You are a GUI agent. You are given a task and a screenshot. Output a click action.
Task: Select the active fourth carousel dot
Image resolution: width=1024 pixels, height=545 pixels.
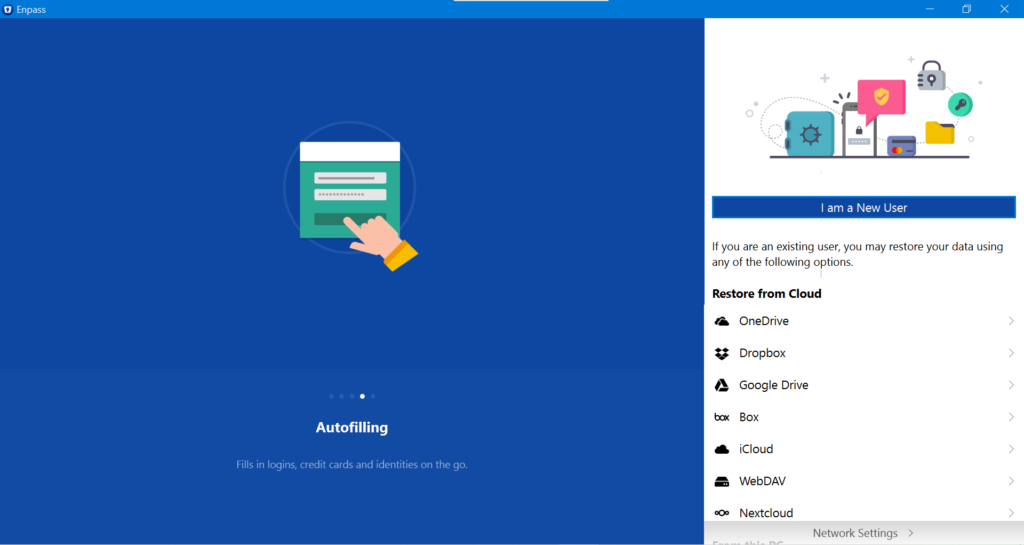(x=362, y=396)
